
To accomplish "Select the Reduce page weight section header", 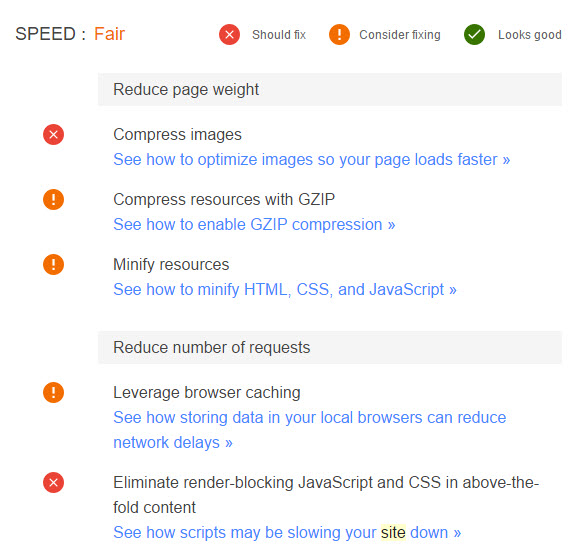I will point(330,89).
